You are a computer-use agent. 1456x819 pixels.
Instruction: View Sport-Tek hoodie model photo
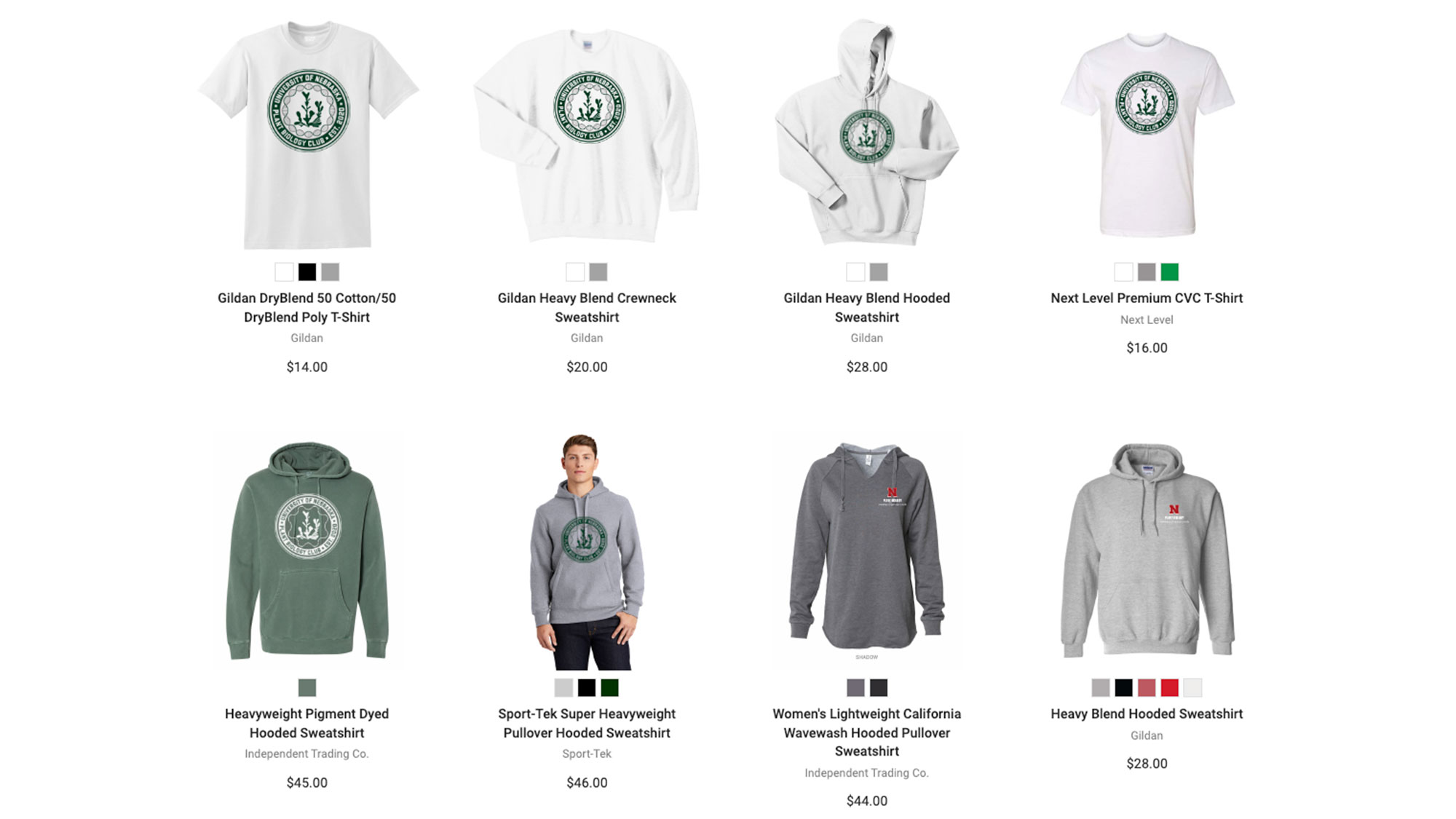pos(587,551)
